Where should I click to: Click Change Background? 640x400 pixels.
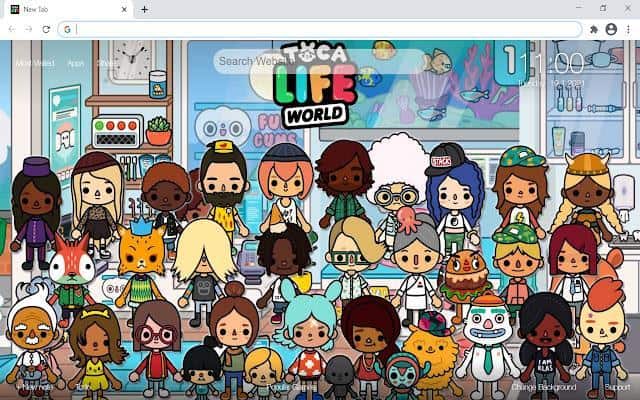pos(544,387)
